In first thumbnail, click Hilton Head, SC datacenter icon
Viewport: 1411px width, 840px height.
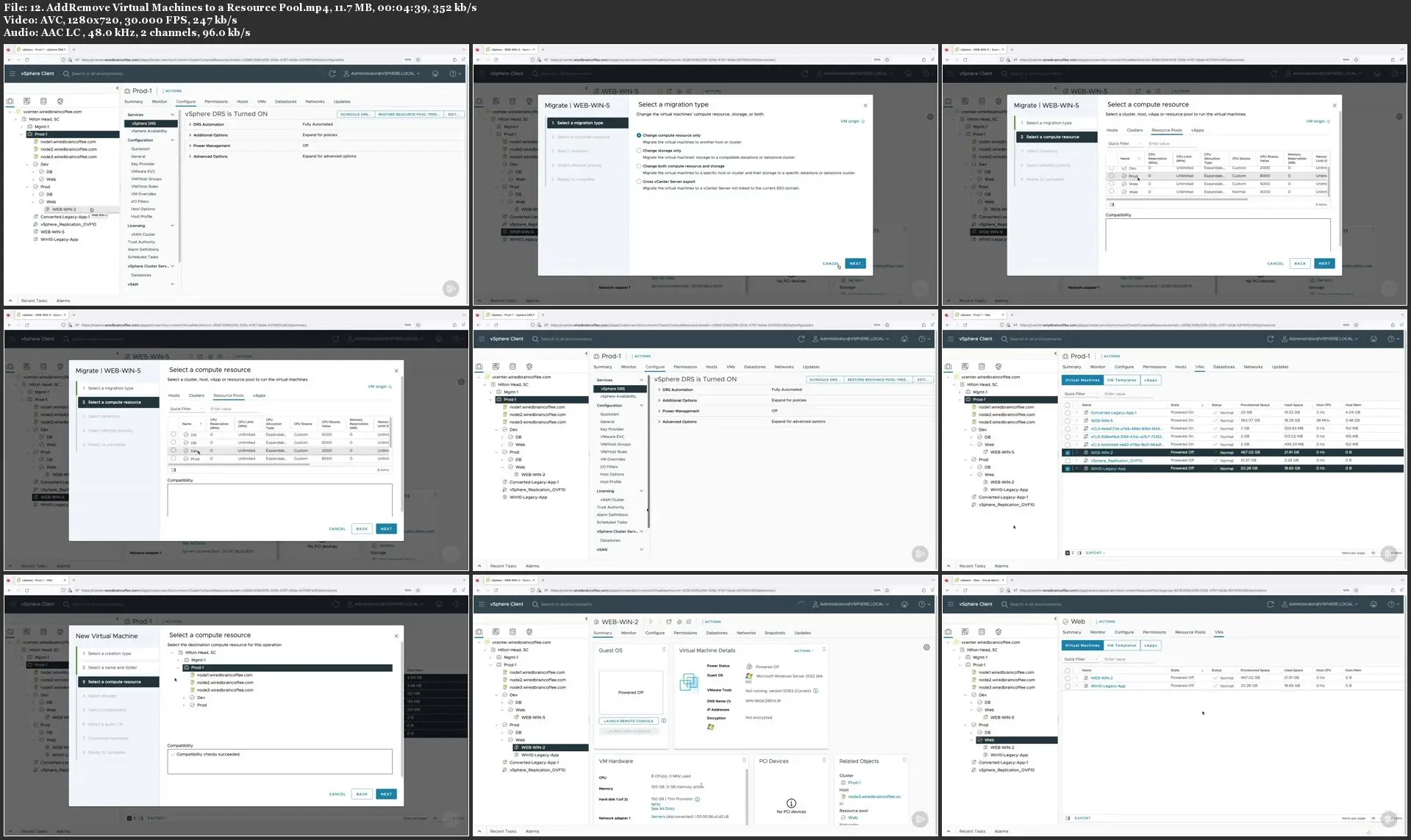25,119
